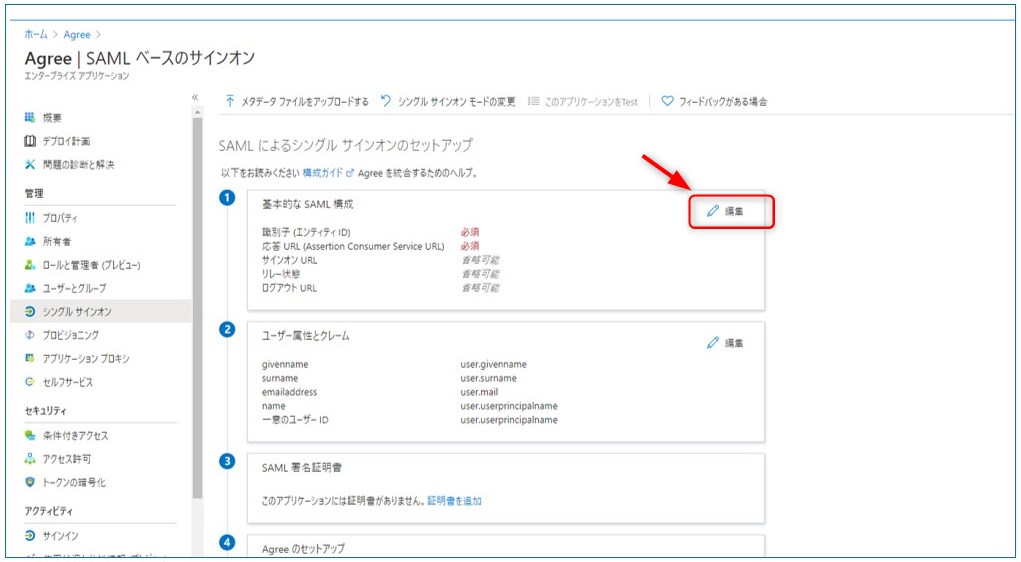Collapse the sidebar with double chevron

click(195, 97)
